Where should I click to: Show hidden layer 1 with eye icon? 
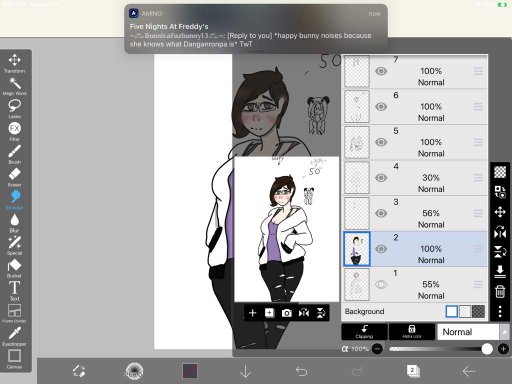(x=381, y=284)
